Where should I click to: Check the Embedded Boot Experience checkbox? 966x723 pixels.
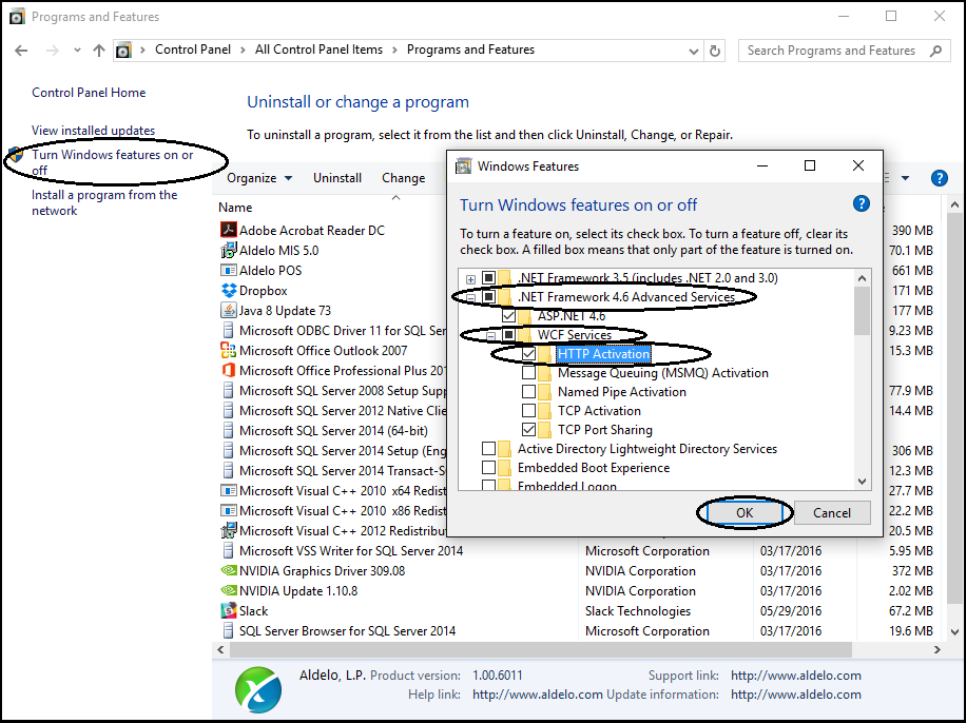click(x=489, y=467)
